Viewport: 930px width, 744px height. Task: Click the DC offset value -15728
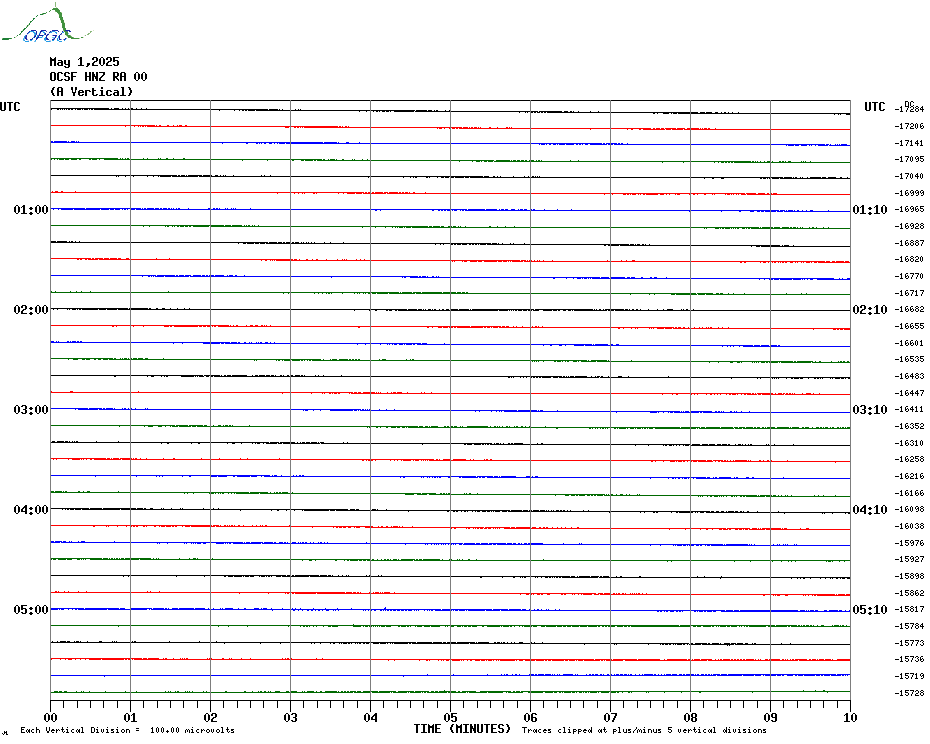click(909, 693)
